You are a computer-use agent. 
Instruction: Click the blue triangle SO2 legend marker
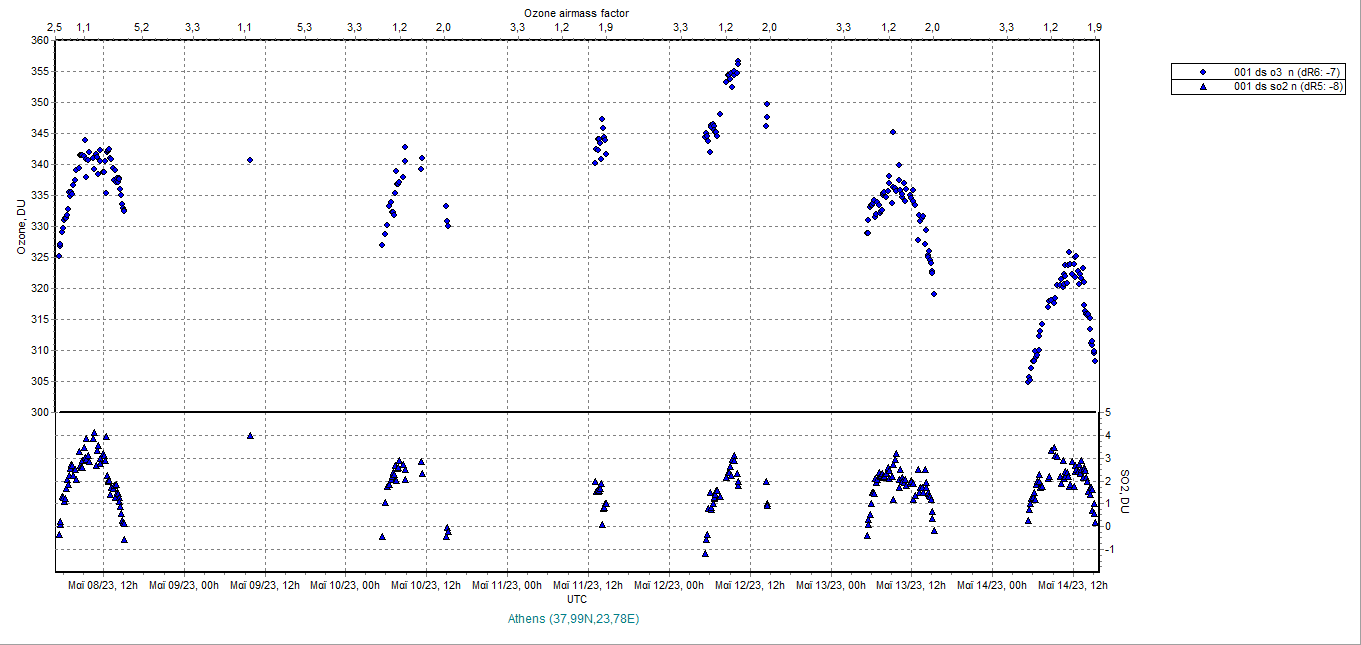click(1203, 87)
